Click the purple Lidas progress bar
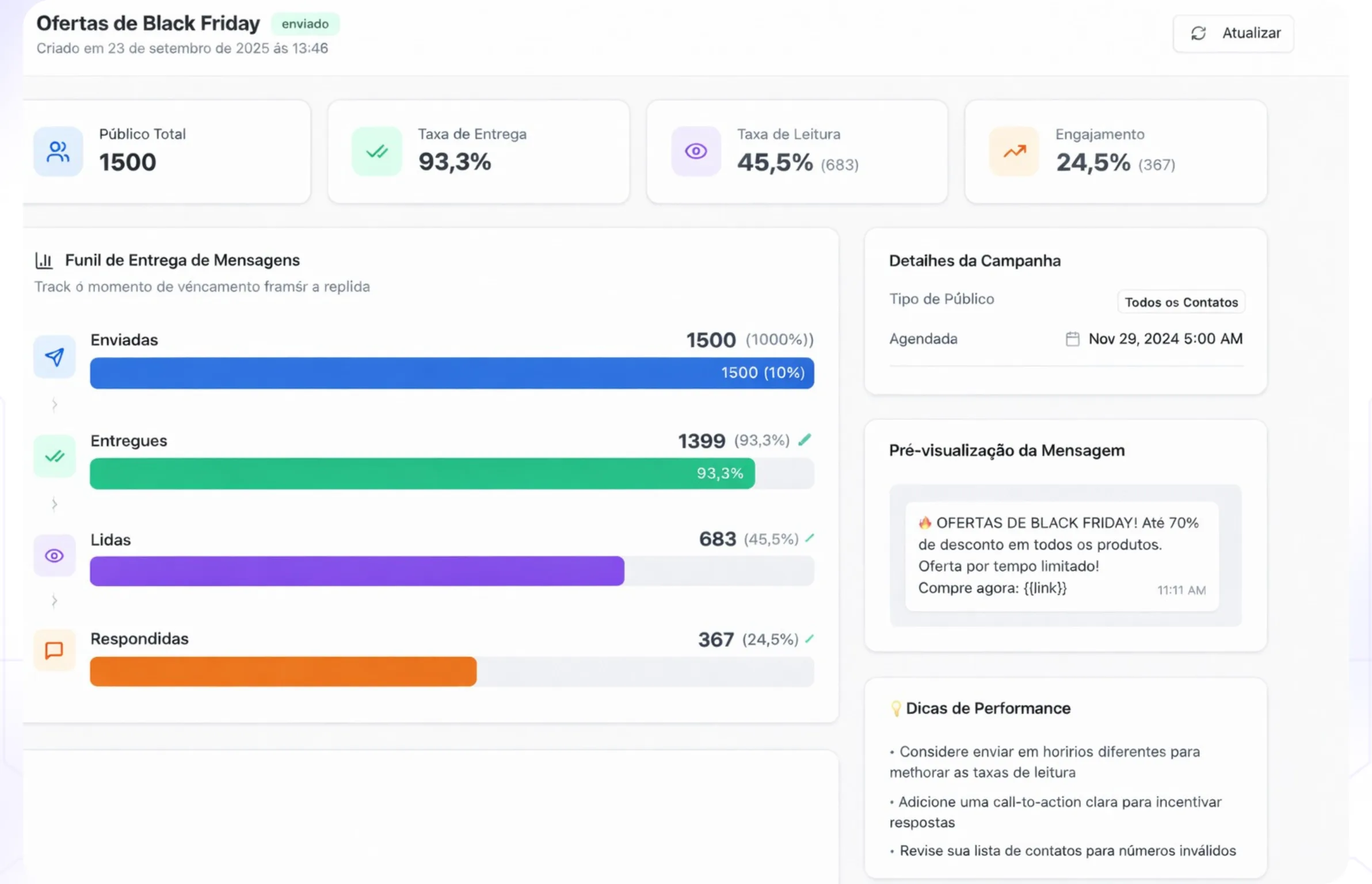The width and height of the screenshot is (1372, 884). 357,571
